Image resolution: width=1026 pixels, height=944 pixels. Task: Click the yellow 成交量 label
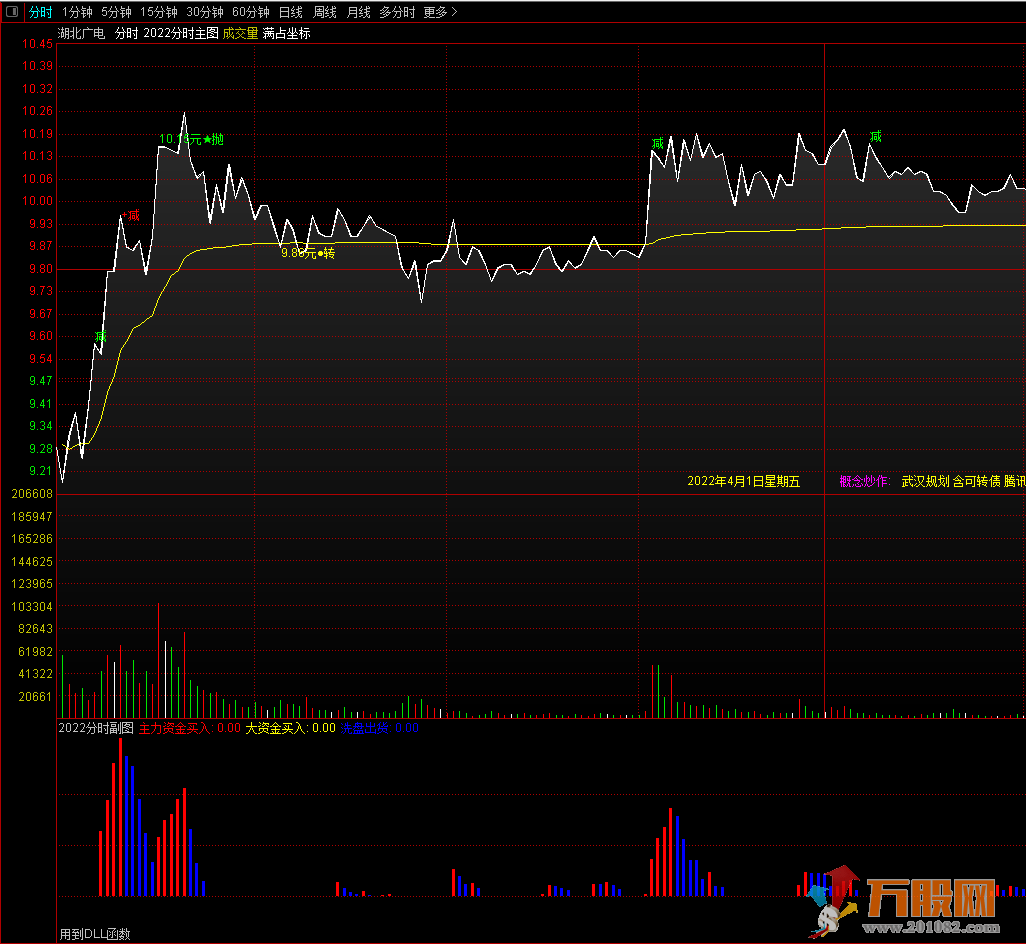click(240, 33)
